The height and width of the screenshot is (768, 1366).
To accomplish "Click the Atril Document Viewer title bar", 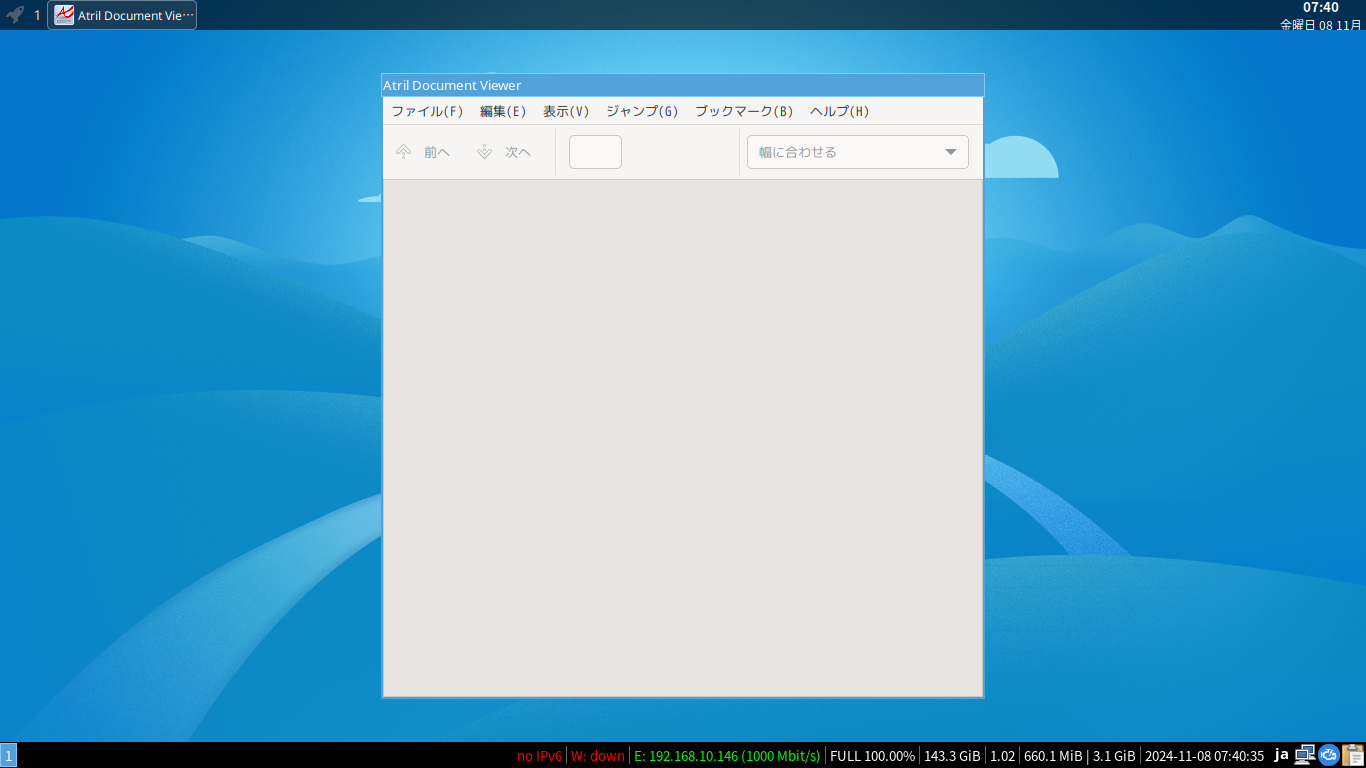I will 683,85.
